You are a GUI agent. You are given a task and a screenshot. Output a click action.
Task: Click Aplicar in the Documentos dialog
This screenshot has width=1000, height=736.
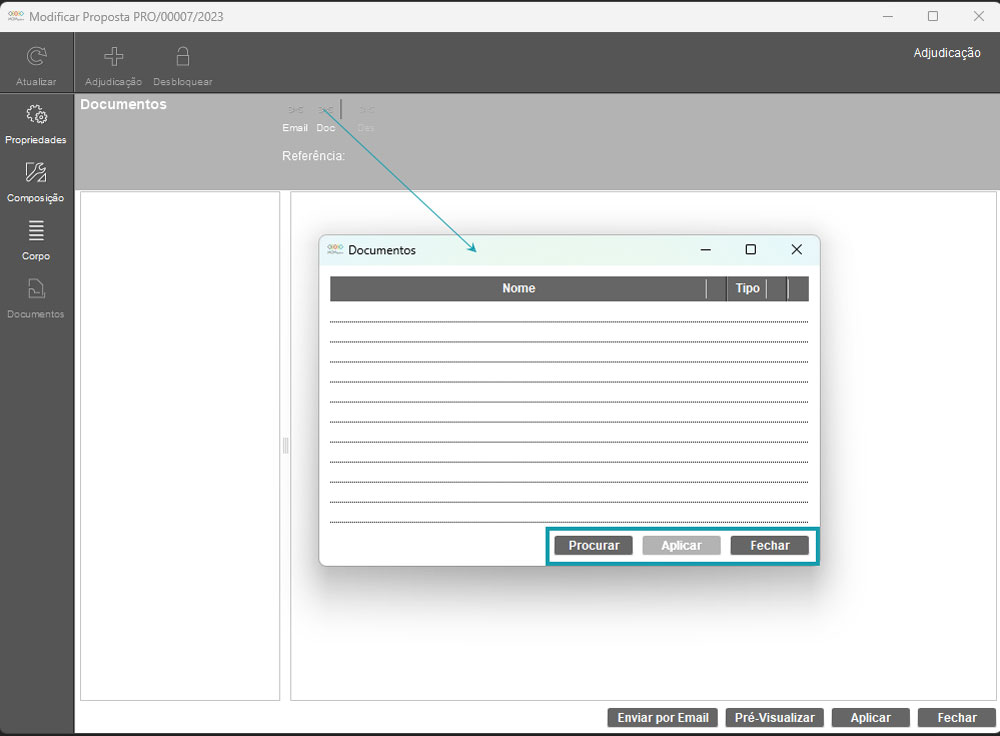pos(681,546)
